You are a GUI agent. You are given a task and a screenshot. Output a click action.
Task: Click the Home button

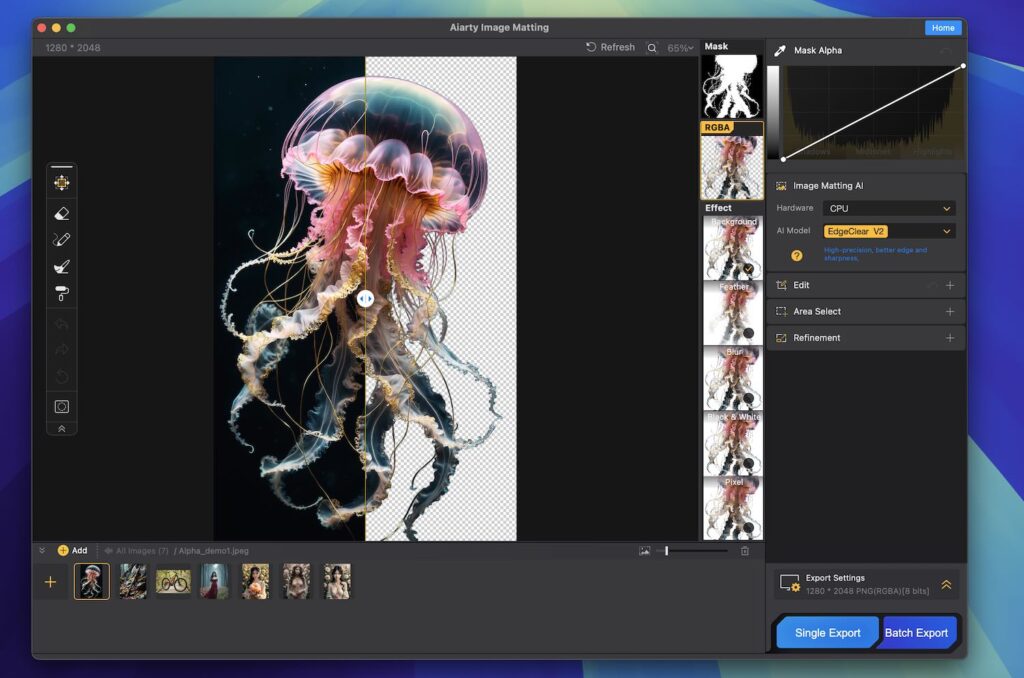[942, 27]
